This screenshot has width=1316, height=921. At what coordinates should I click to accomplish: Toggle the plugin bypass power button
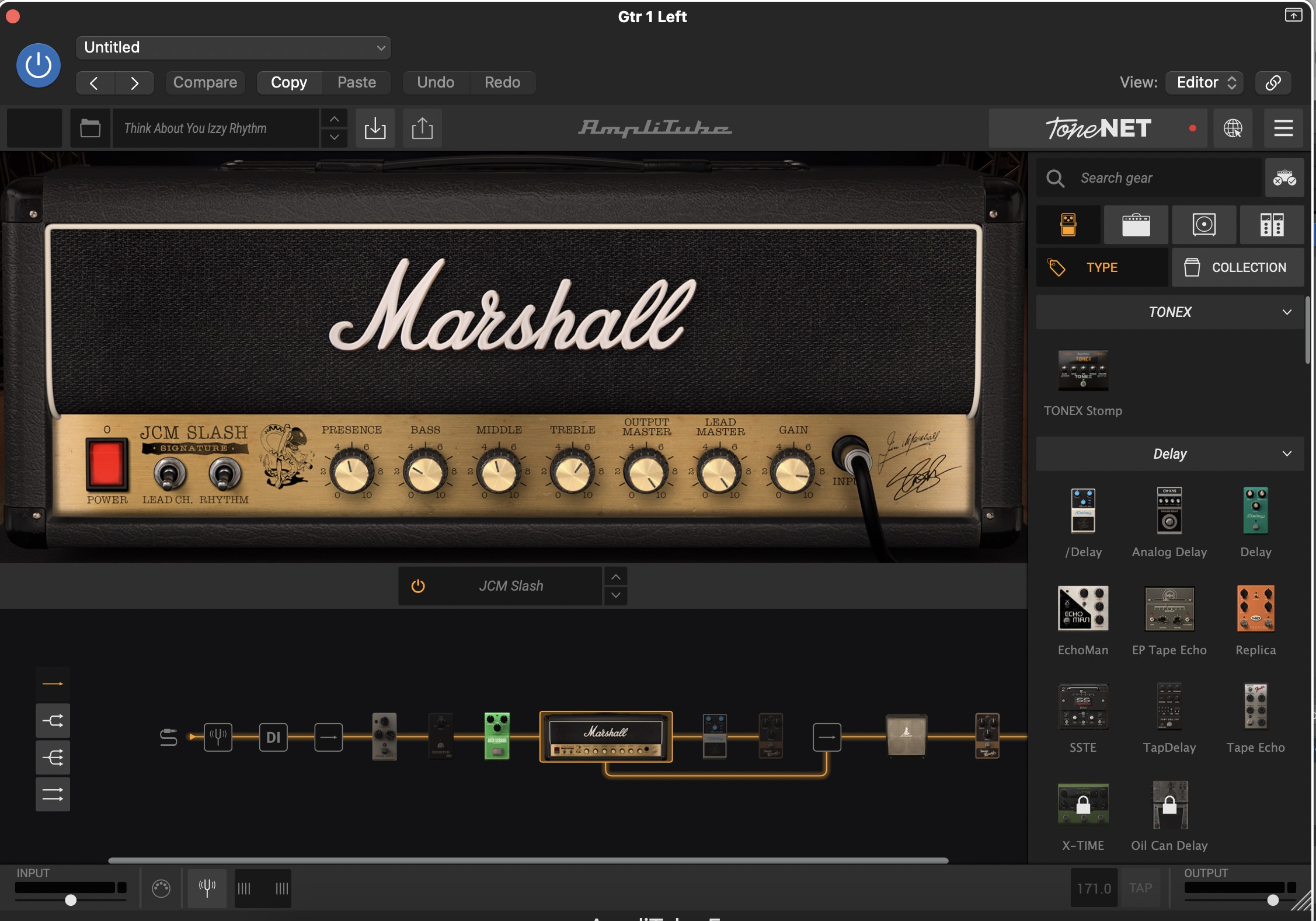coord(39,65)
